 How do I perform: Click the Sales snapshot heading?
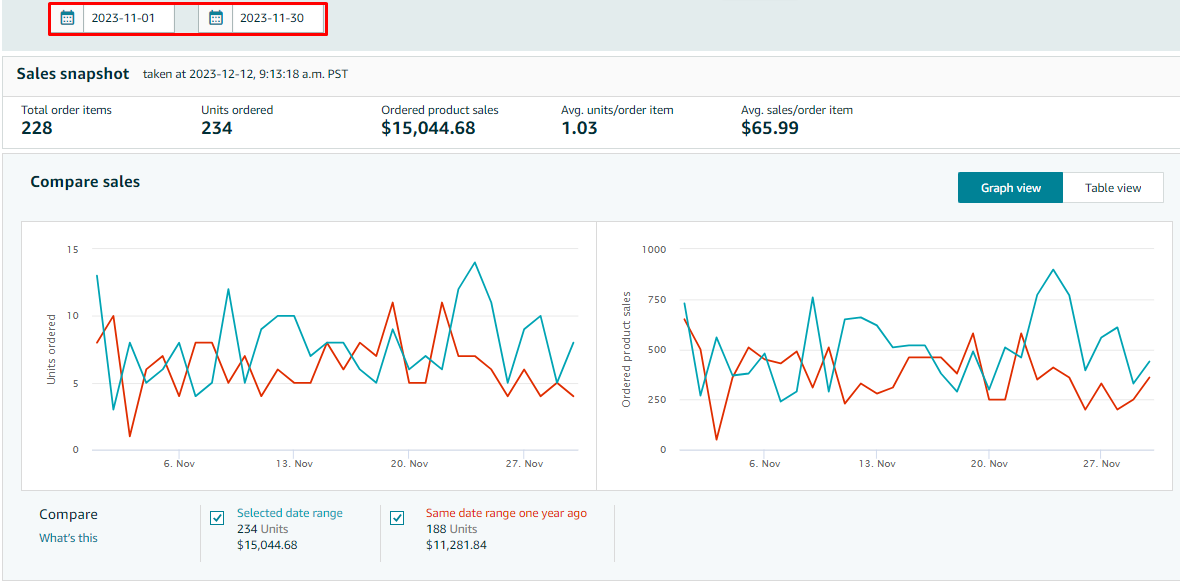[x=73, y=74]
